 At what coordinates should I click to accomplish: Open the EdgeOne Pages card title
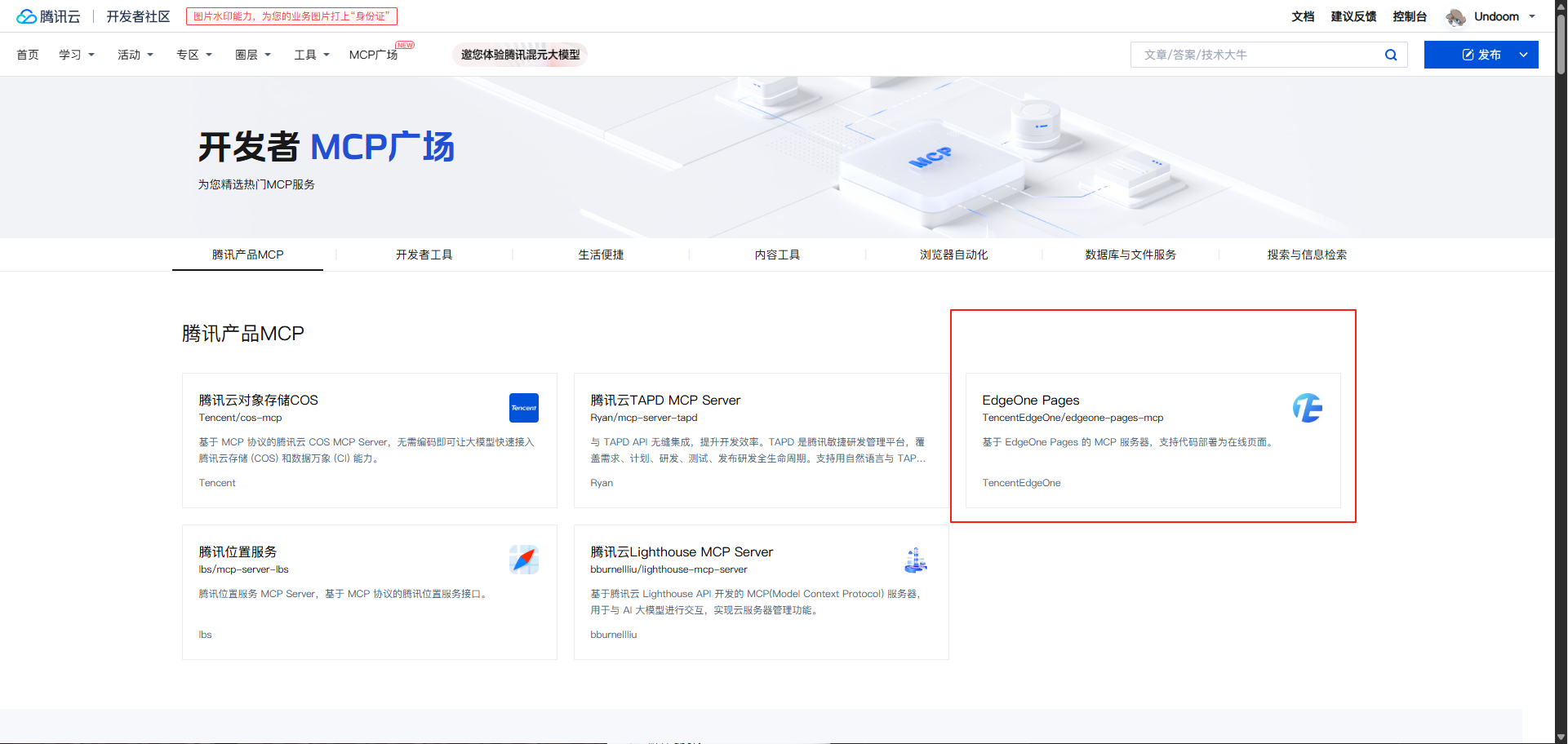[1030, 400]
